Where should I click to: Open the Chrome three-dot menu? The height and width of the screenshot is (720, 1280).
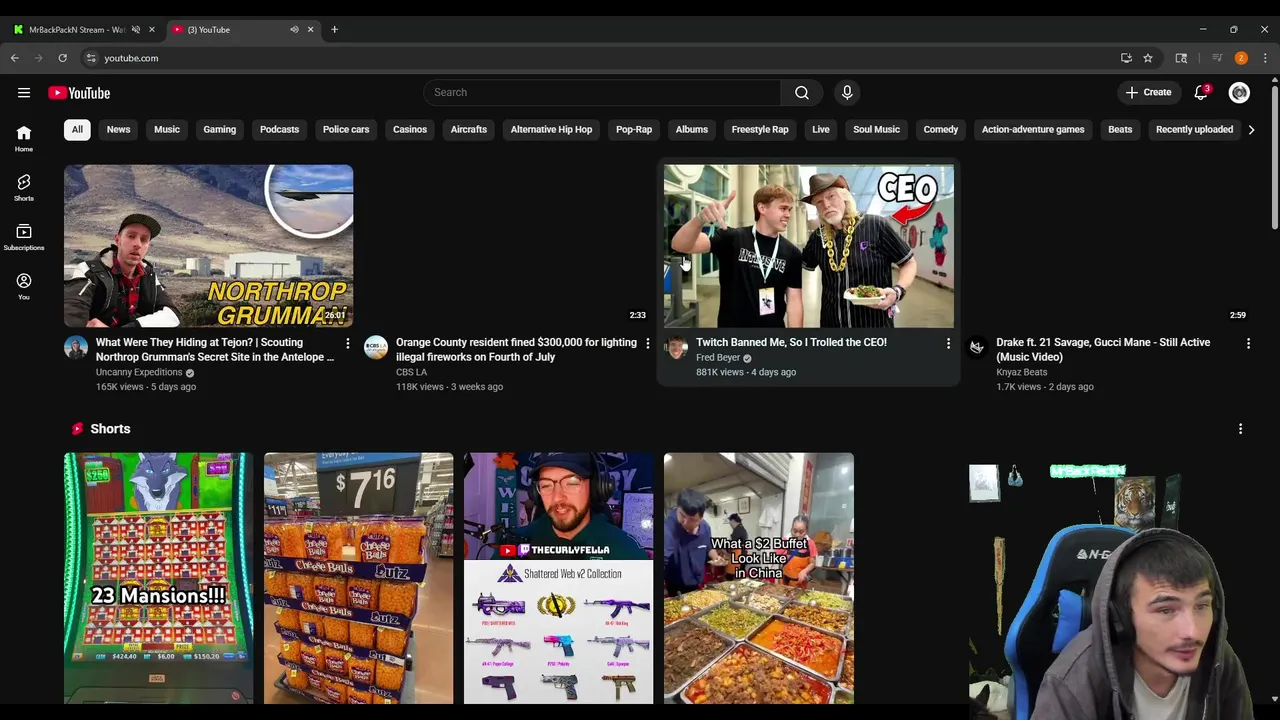1265,58
